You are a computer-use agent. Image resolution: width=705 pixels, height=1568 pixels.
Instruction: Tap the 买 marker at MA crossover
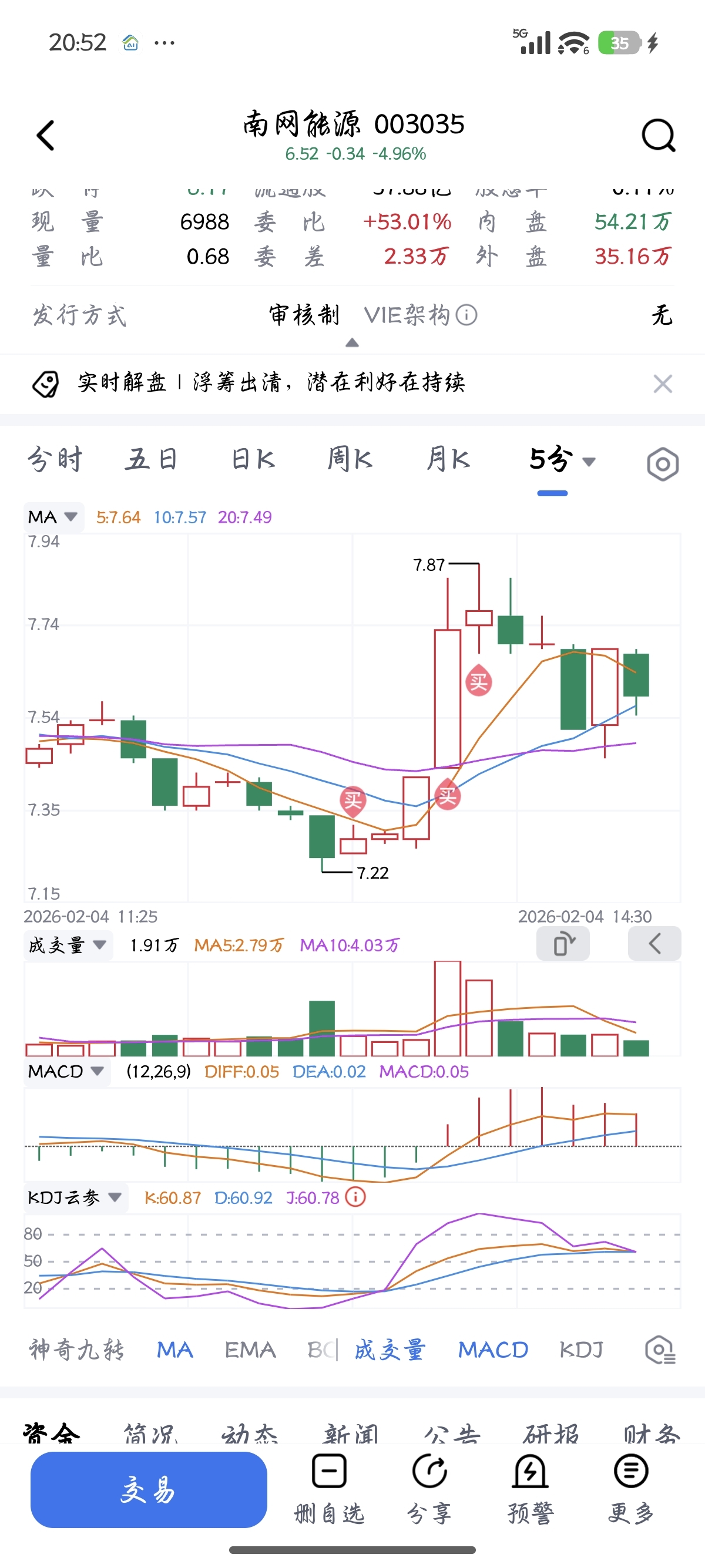tap(448, 795)
